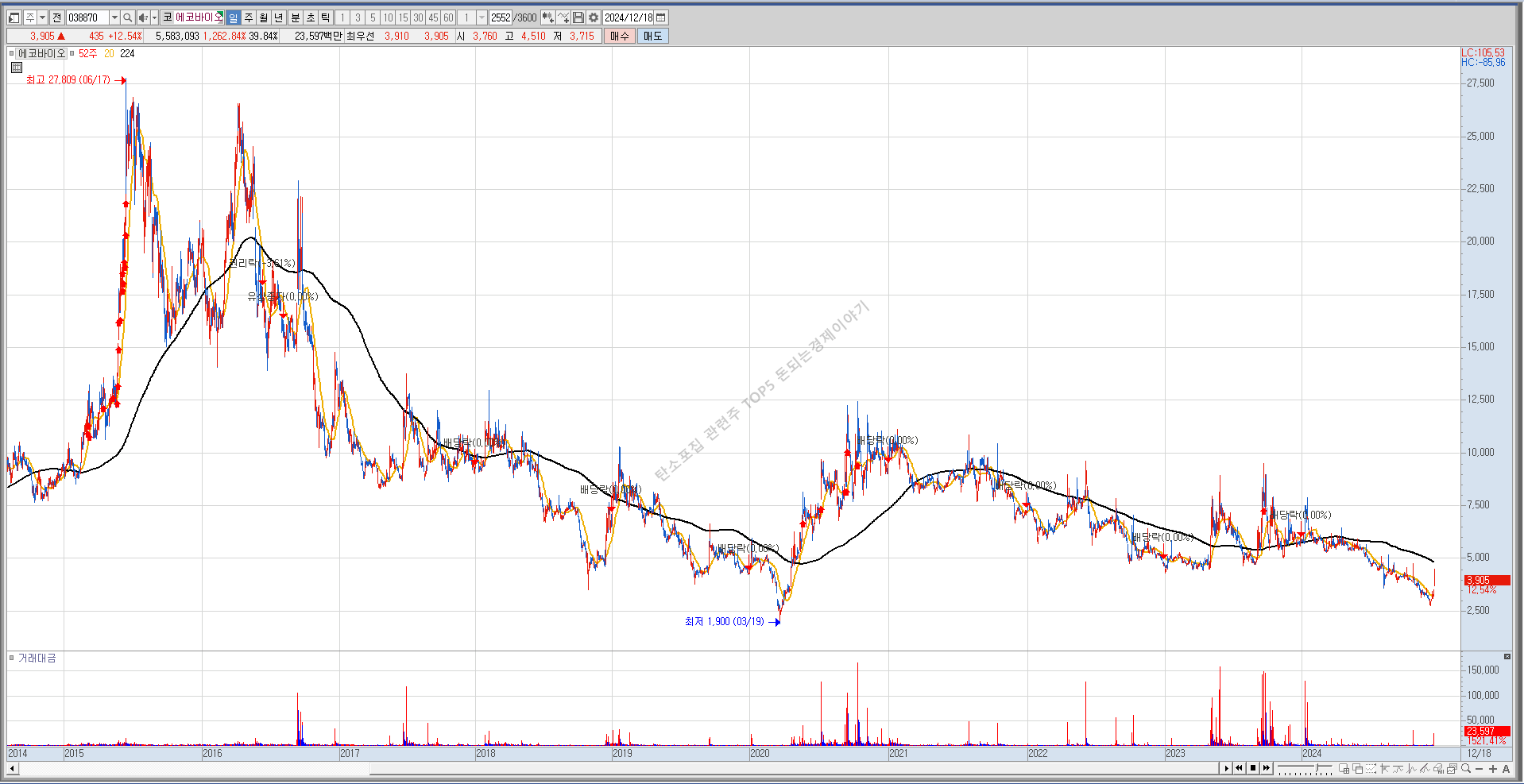Screen dimensions: 1524x784
Task: Open the dropdown arrow beside speaker icon
Action: 154,17
